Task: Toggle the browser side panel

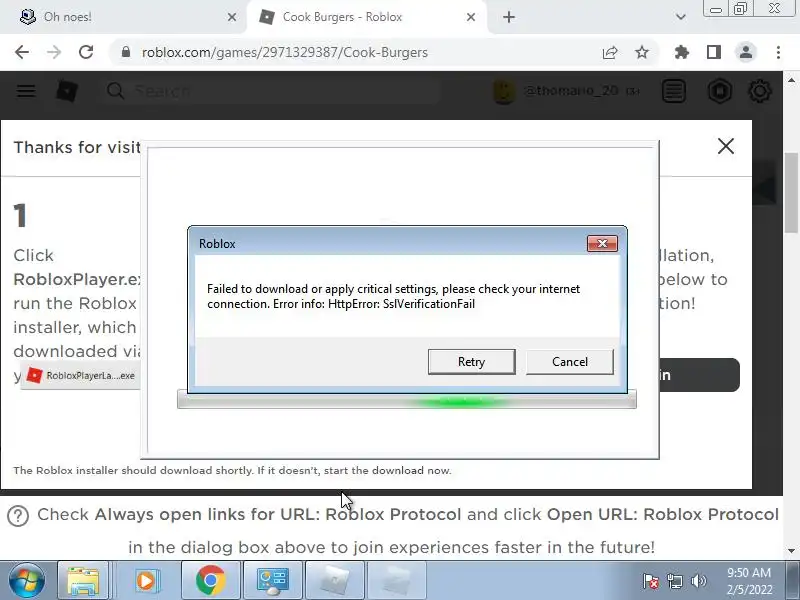Action: (x=714, y=52)
